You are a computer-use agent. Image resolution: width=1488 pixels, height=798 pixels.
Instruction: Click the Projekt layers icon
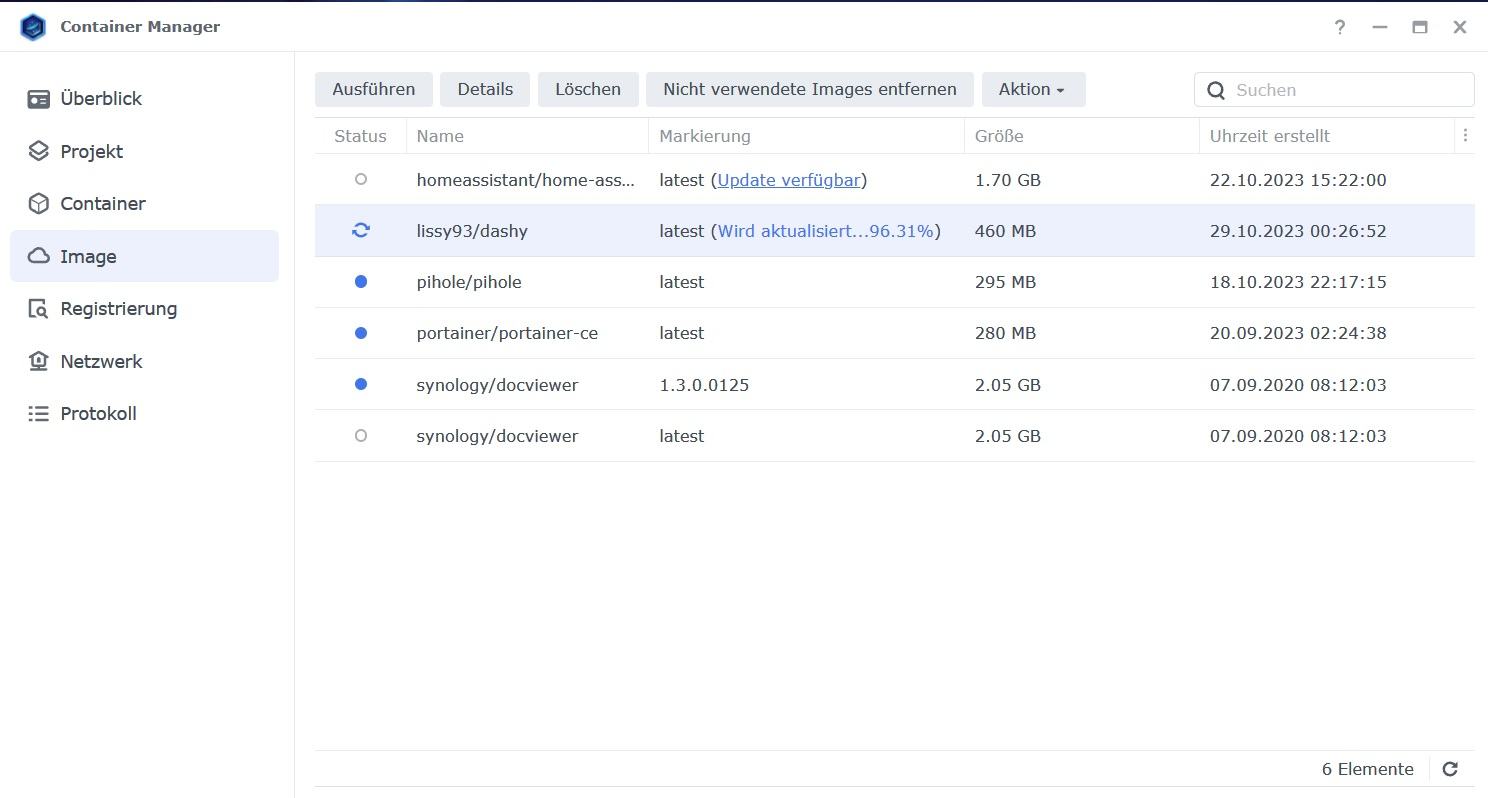click(x=39, y=151)
